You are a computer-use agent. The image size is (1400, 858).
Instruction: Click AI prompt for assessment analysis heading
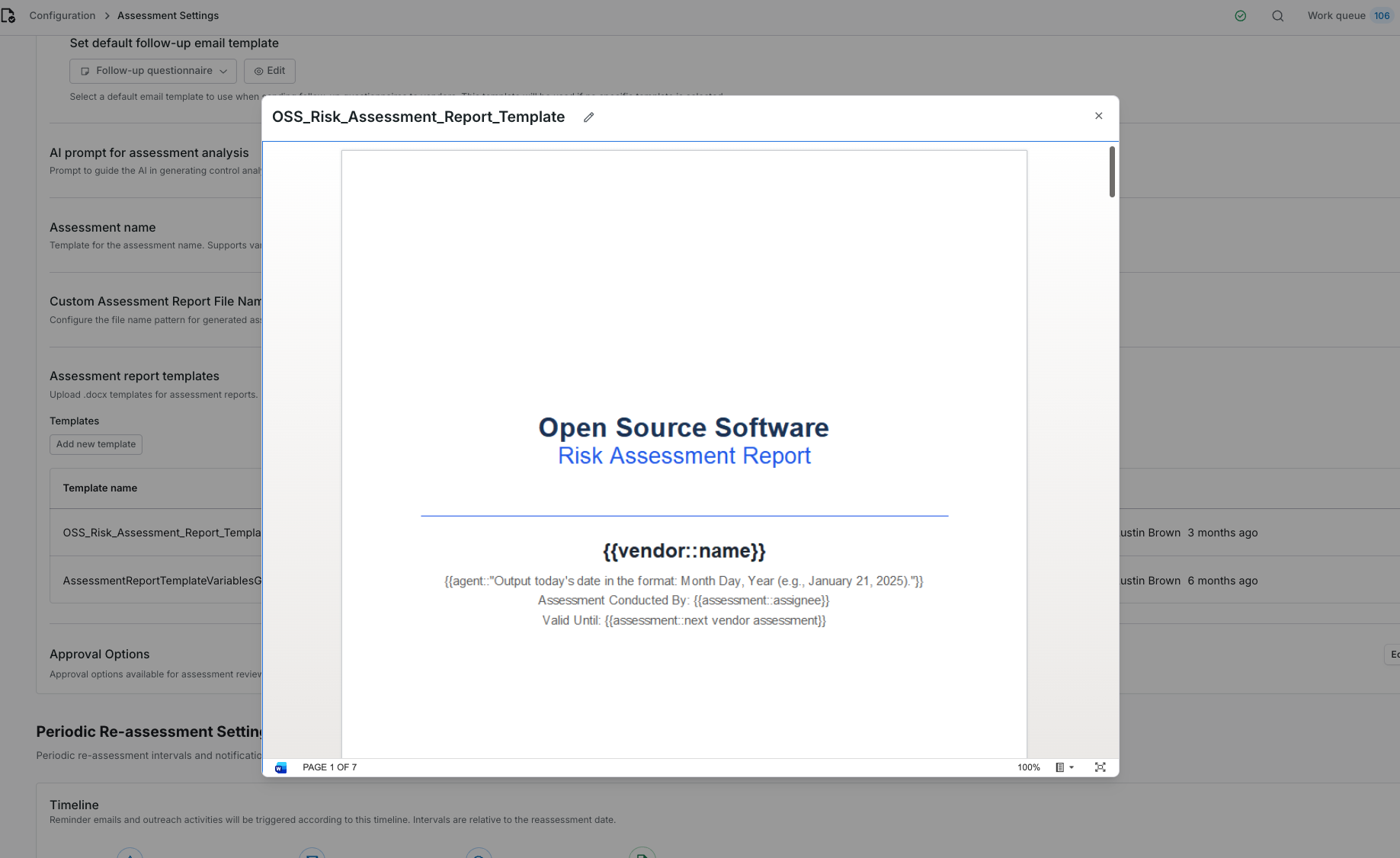(149, 152)
